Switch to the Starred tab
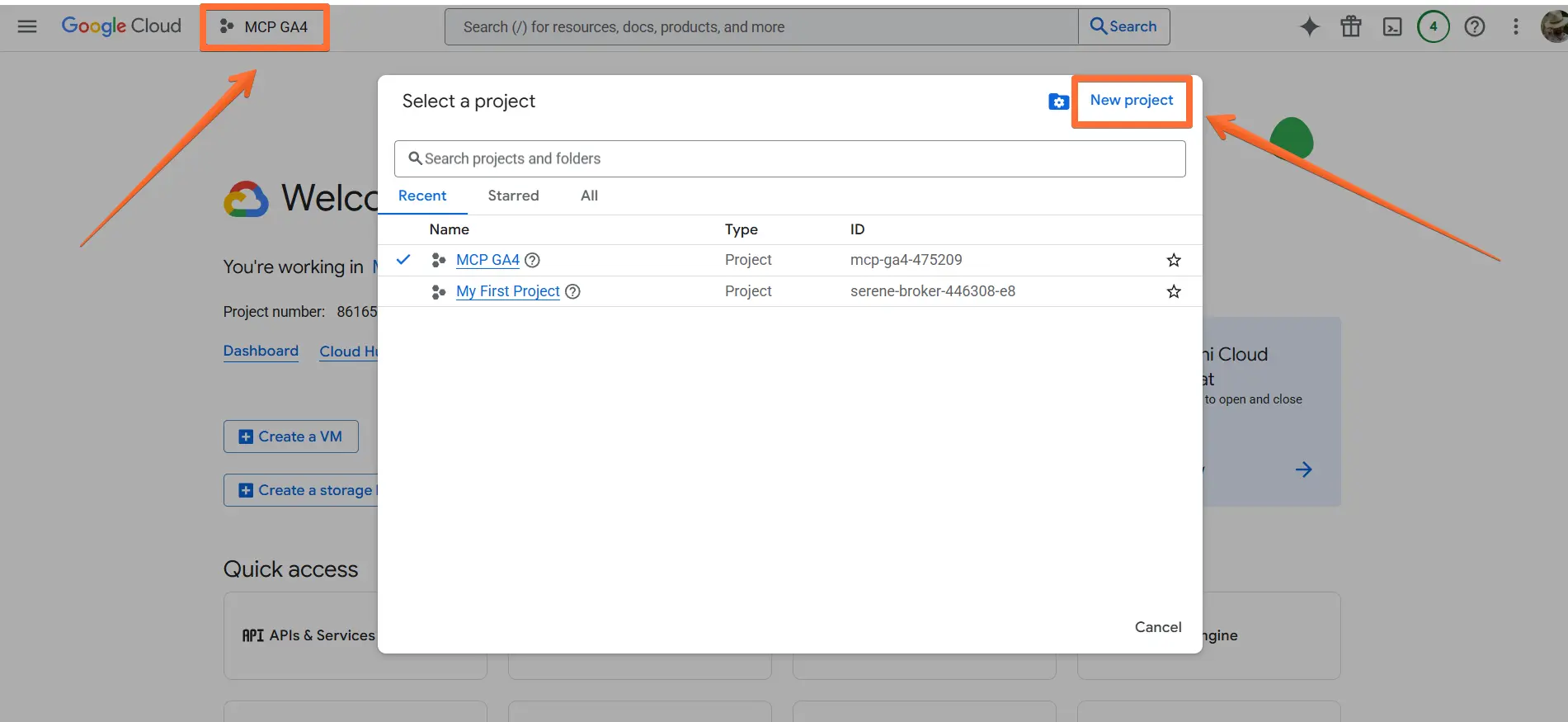 (513, 196)
